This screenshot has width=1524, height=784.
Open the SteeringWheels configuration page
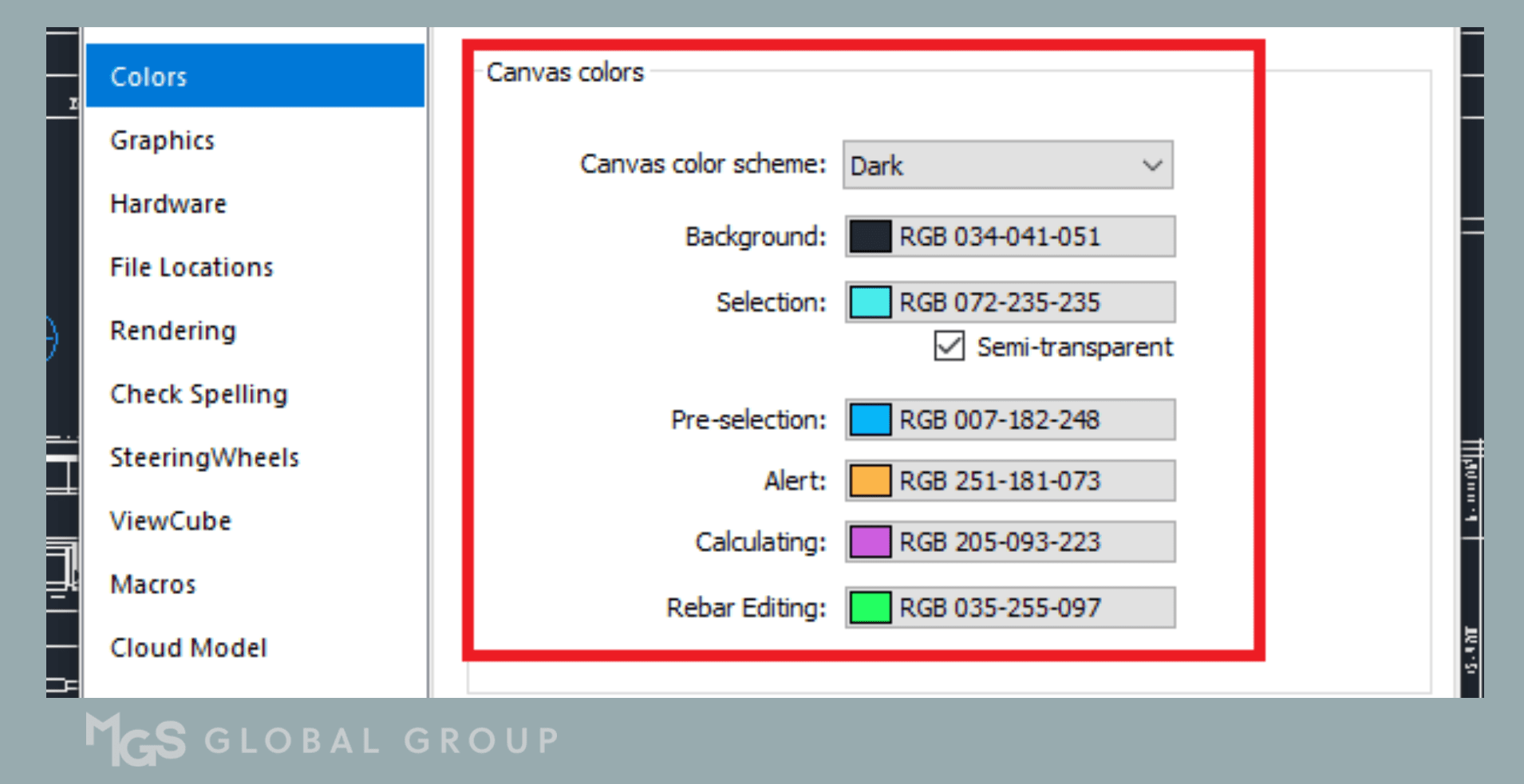coord(204,457)
